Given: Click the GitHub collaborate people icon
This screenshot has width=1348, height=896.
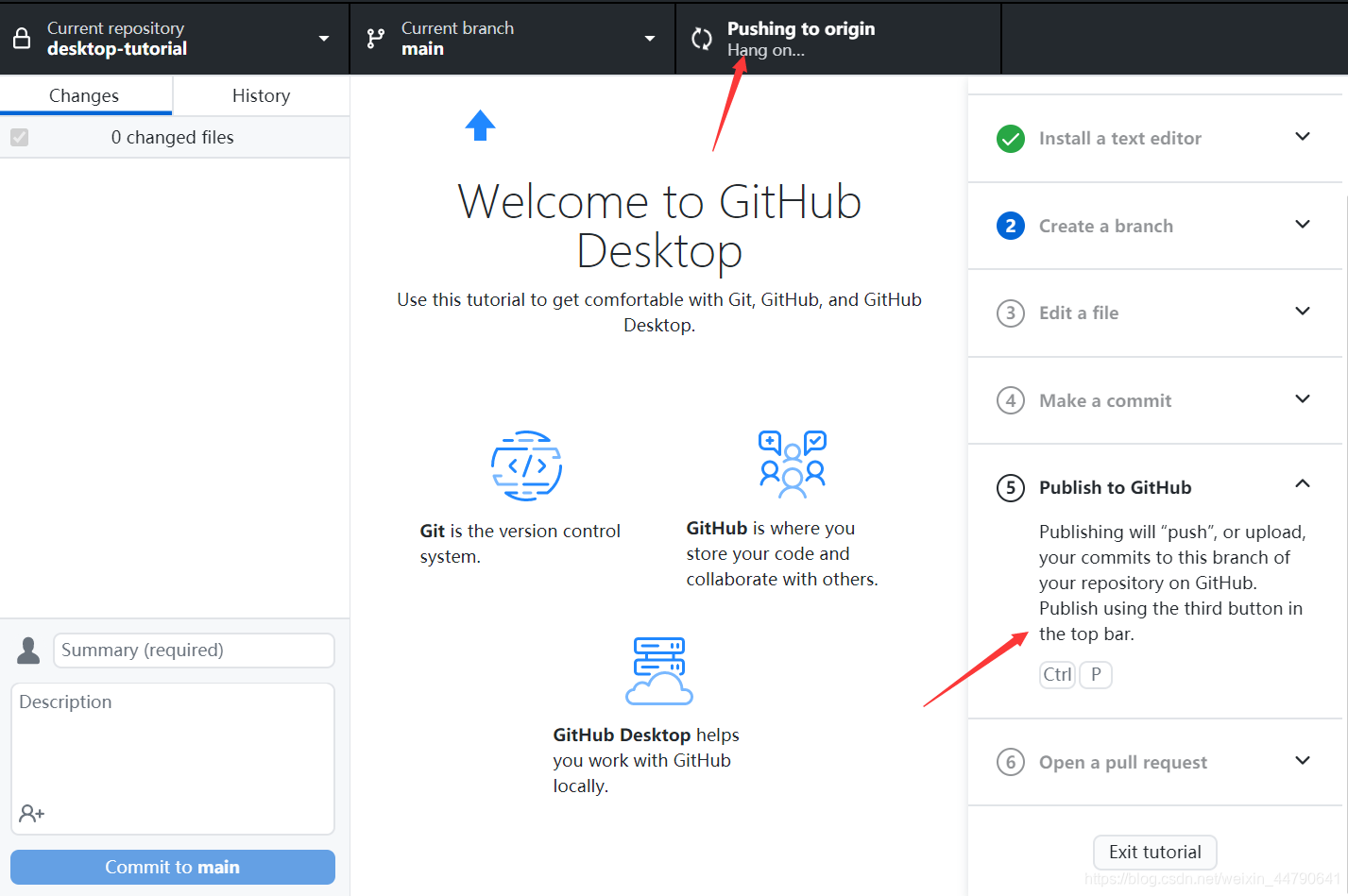Looking at the screenshot, I should (793, 464).
